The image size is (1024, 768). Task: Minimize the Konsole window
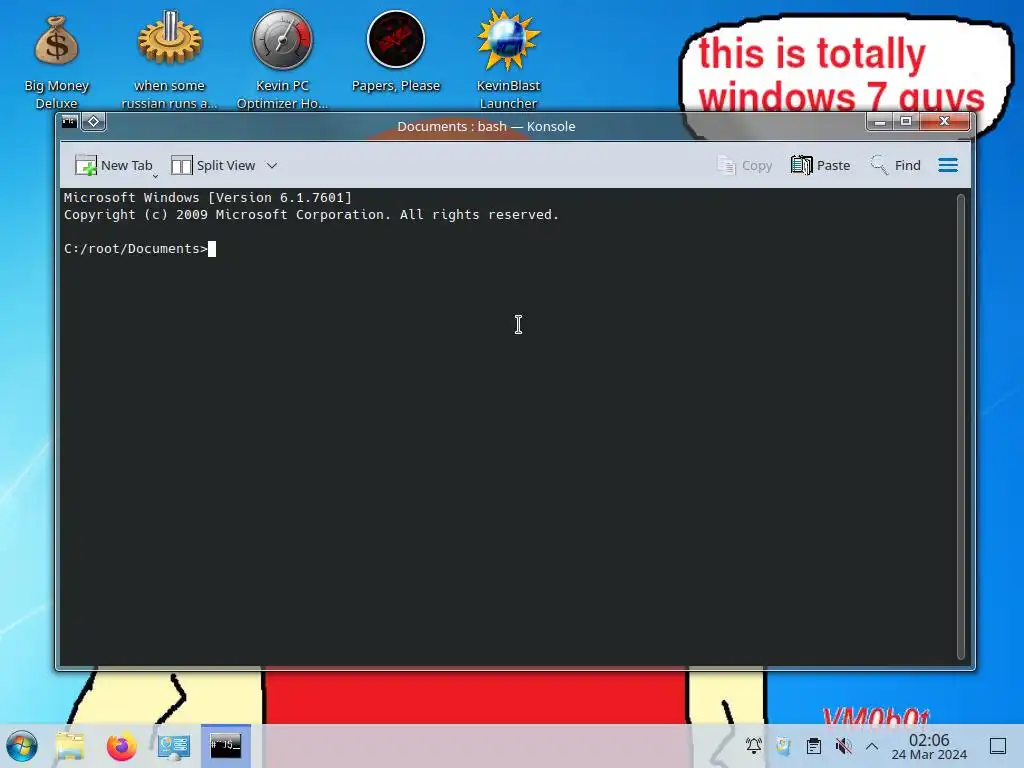pos(880,121)
